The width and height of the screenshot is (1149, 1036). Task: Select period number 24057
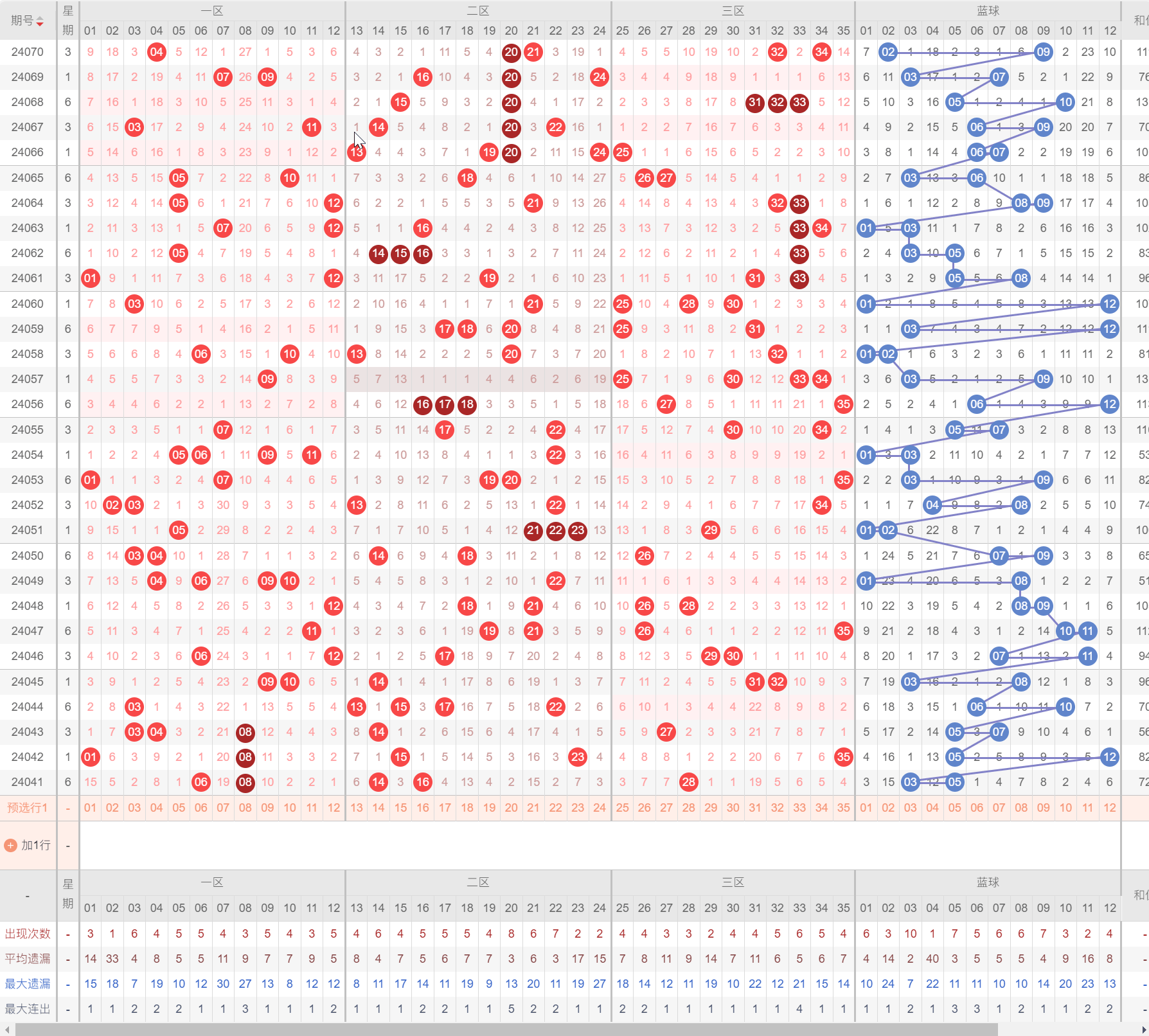point(28,379)
